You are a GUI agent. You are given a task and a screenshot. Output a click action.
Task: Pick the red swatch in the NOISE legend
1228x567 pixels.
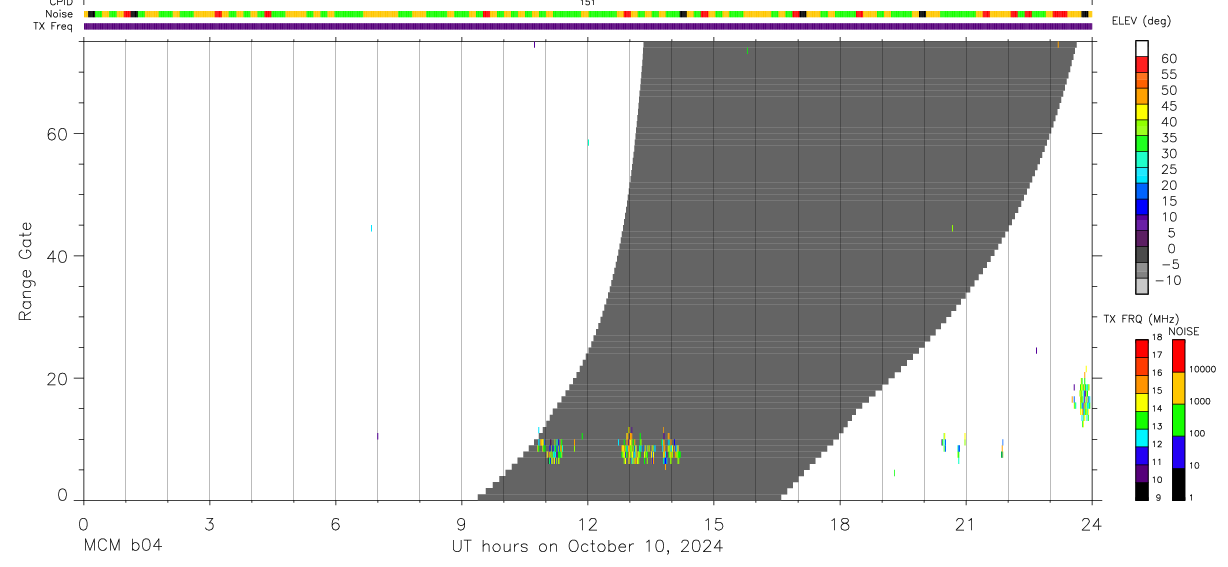point(1178,355)
